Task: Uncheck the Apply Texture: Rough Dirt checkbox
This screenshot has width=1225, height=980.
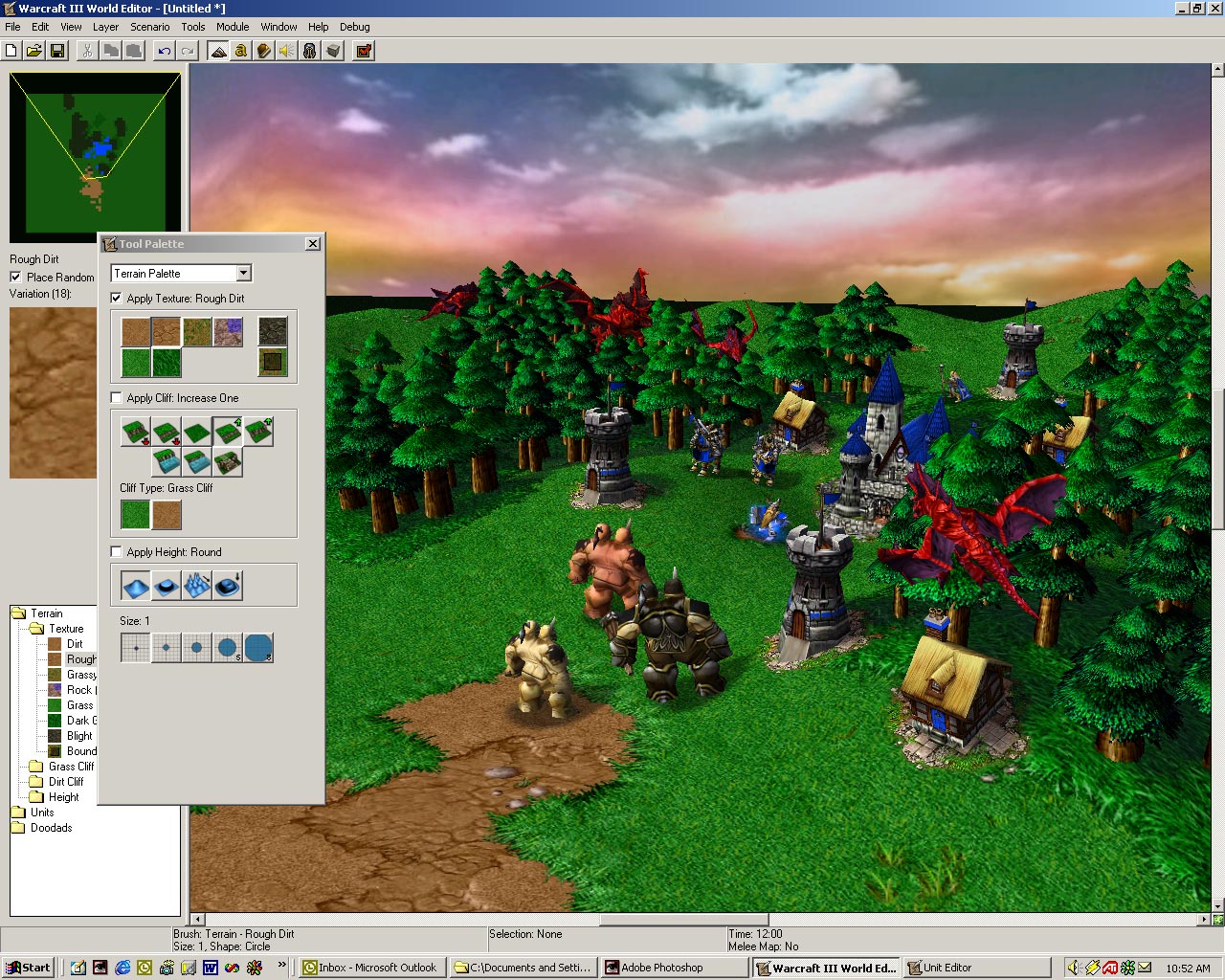Action: [117, 299]
